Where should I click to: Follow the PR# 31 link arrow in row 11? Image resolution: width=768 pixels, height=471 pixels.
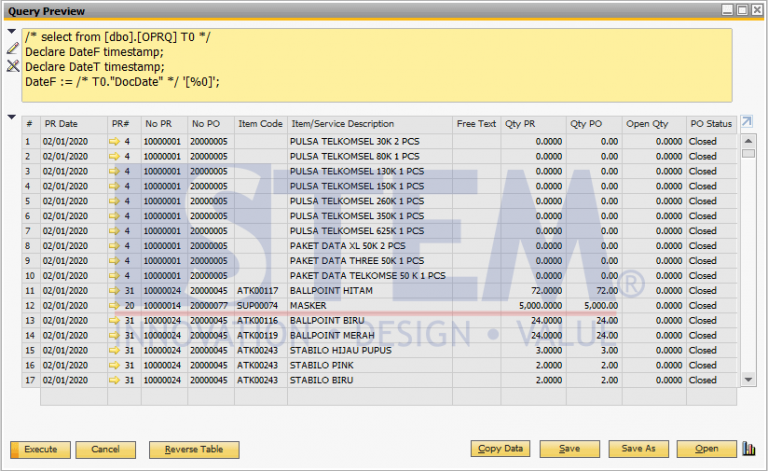coord(115,291)
